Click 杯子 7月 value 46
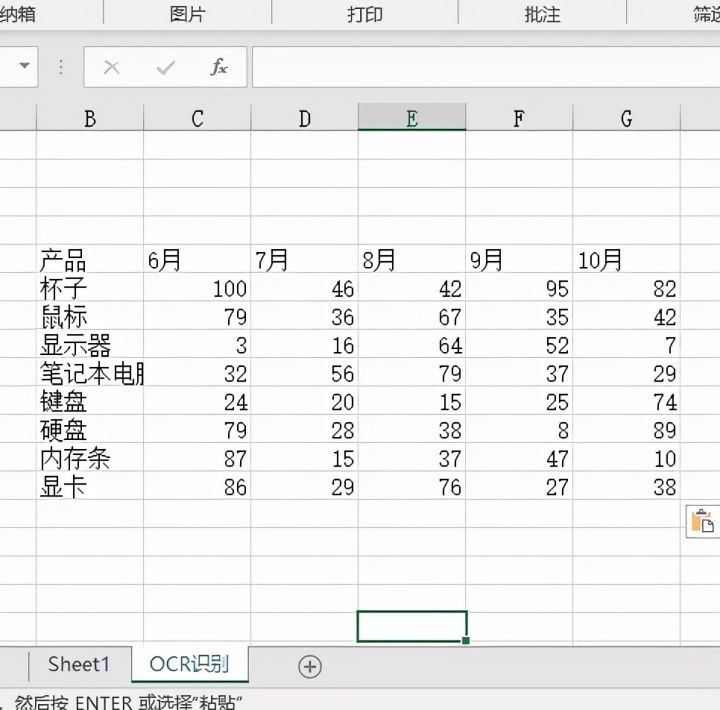The width and height of the screenshot is (720, 710). (304, 288)
